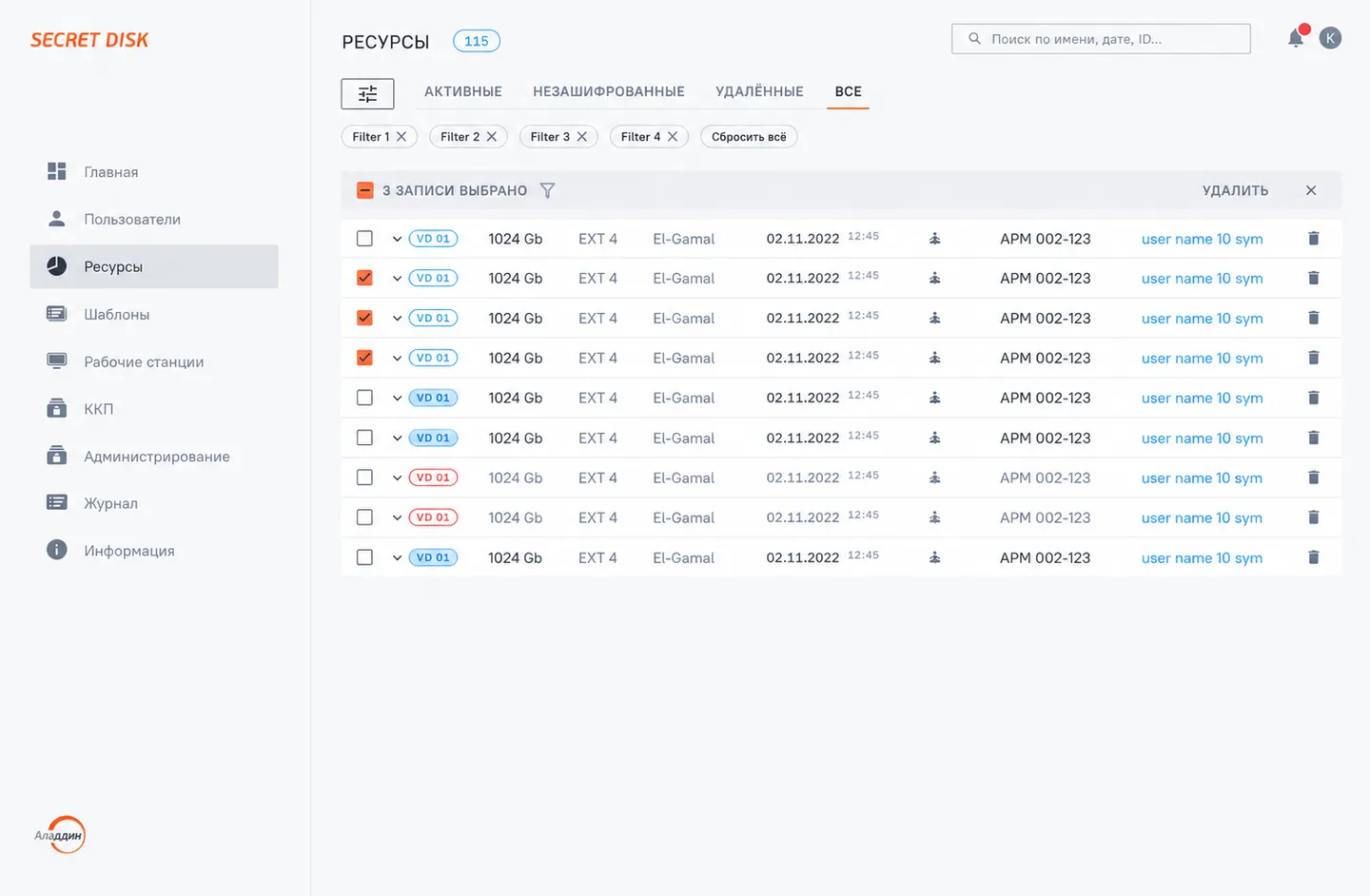Click the Рабочие станции monitor icon
This screenshot has height=896, width=1370.
tap(57, 361)
